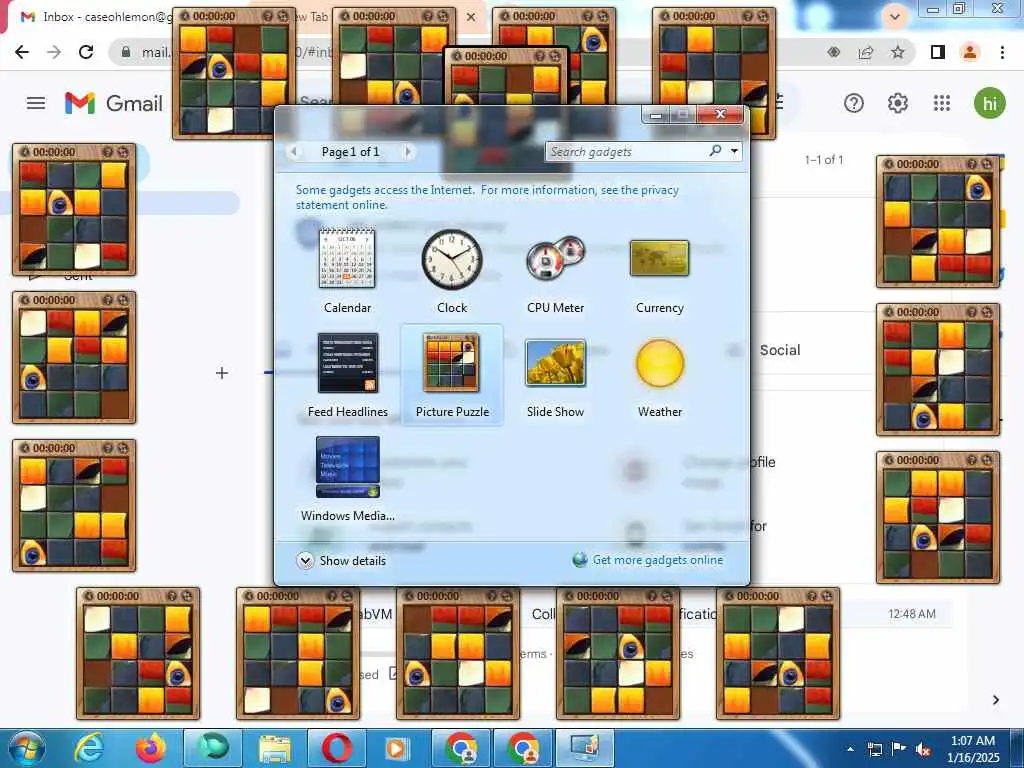Open Windows Explorer folder on taskbar

pyautogui.click(x=274, y=748)
